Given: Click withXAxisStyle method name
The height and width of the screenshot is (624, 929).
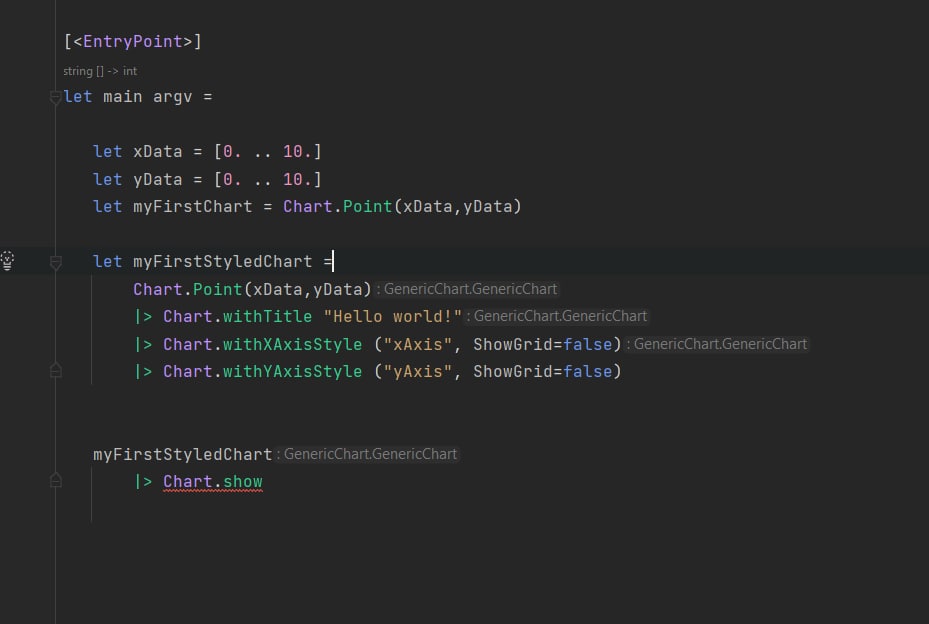Looking at the screenshot, I should pyautogui.click(x=292, y=344).
